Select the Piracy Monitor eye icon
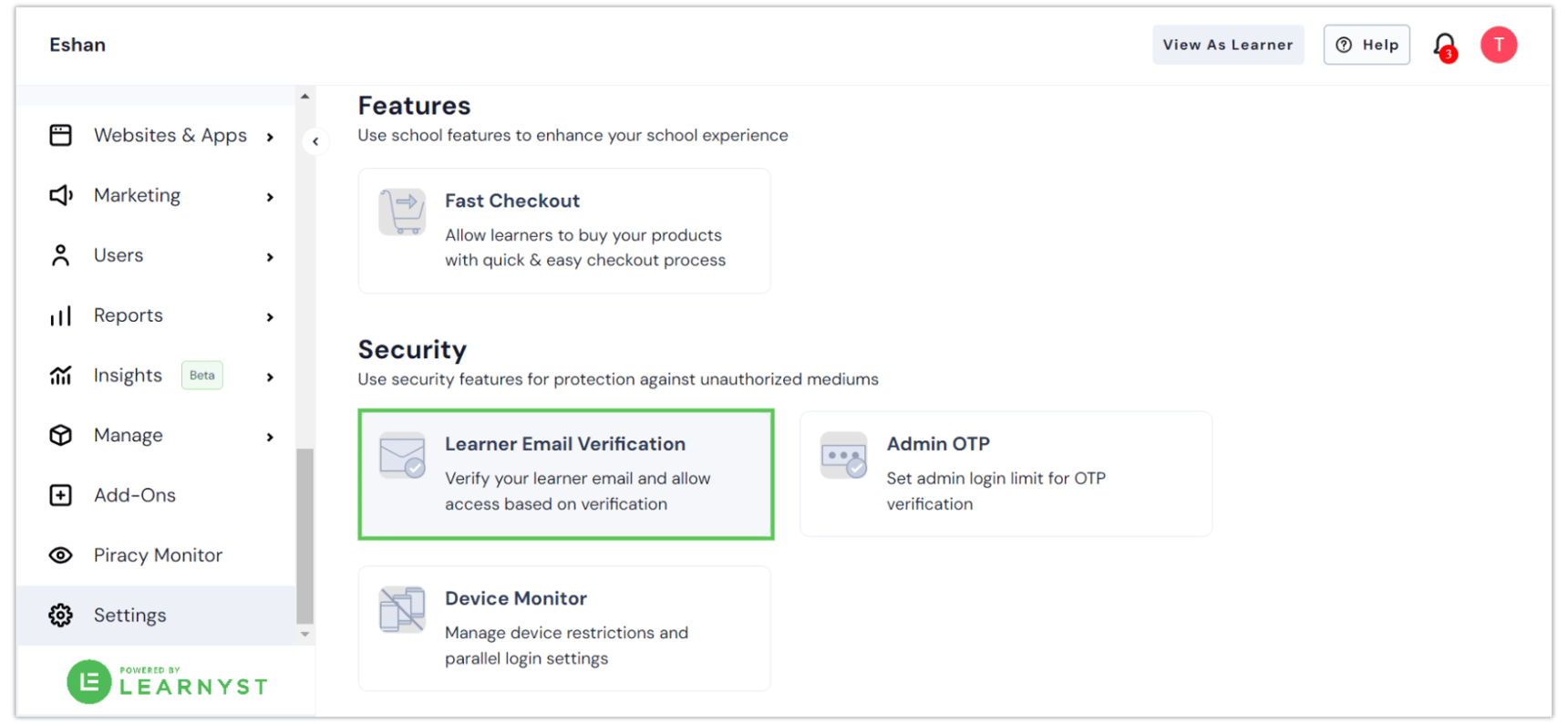Viewport: 1568px width, 724px height. pos(59,554)
